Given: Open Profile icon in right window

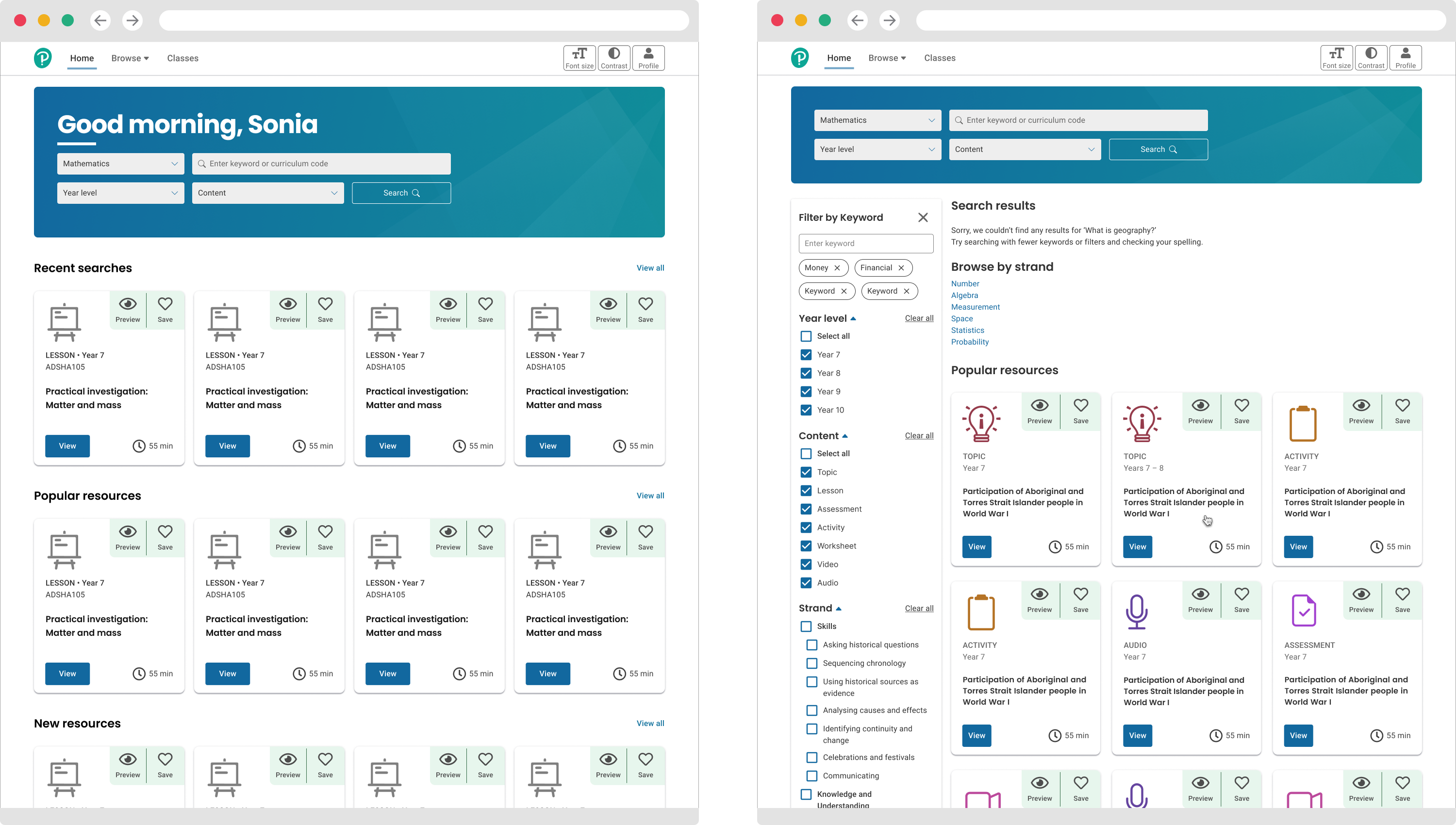Looking at the screenshot, I should pyautogui.click(x=1406, y=58).
